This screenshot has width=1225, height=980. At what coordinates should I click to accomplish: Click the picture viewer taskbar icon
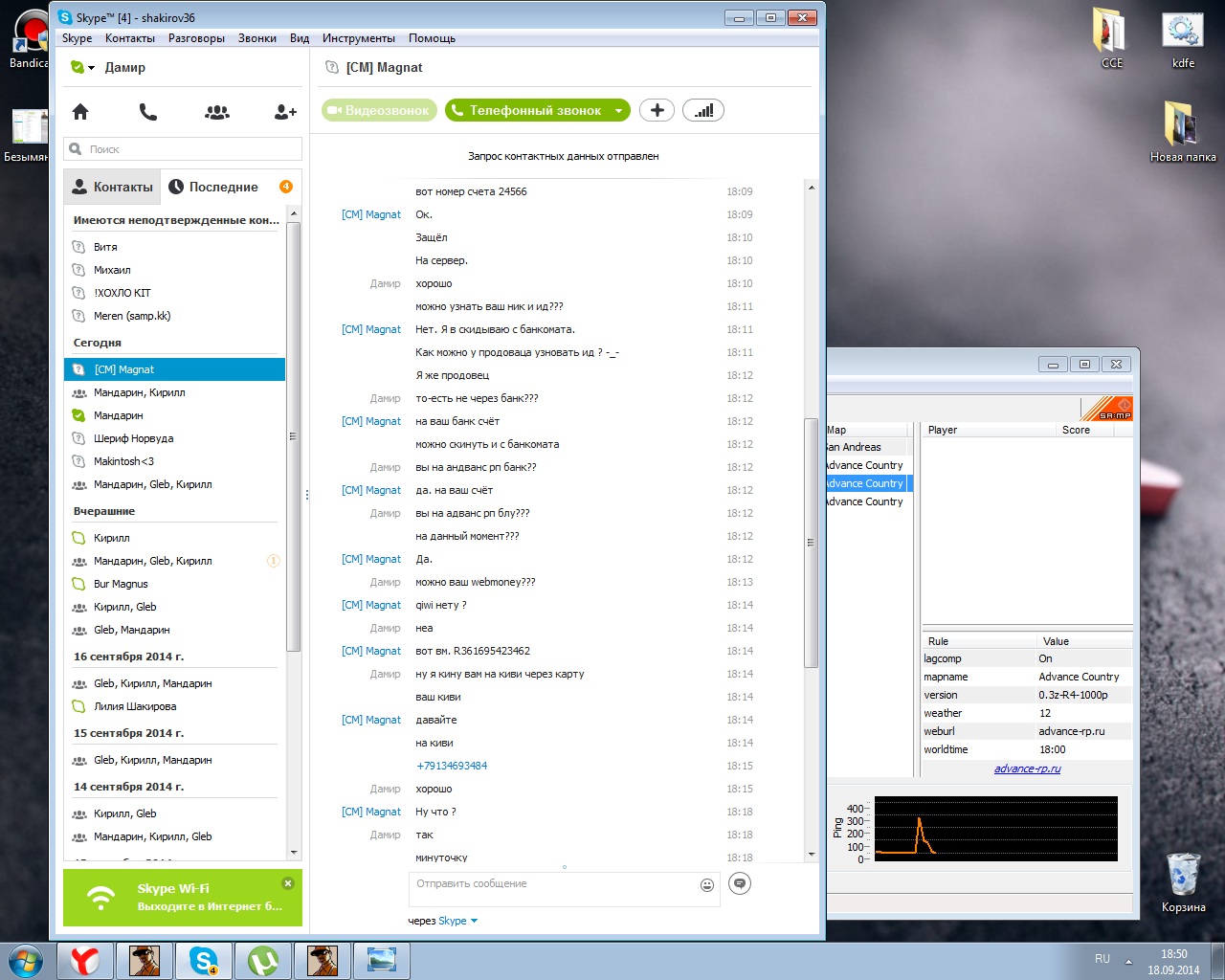pos(382,961)
